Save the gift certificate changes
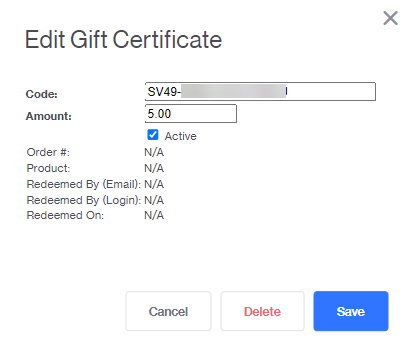Screen dimensions: 411x363 (351, 311)
